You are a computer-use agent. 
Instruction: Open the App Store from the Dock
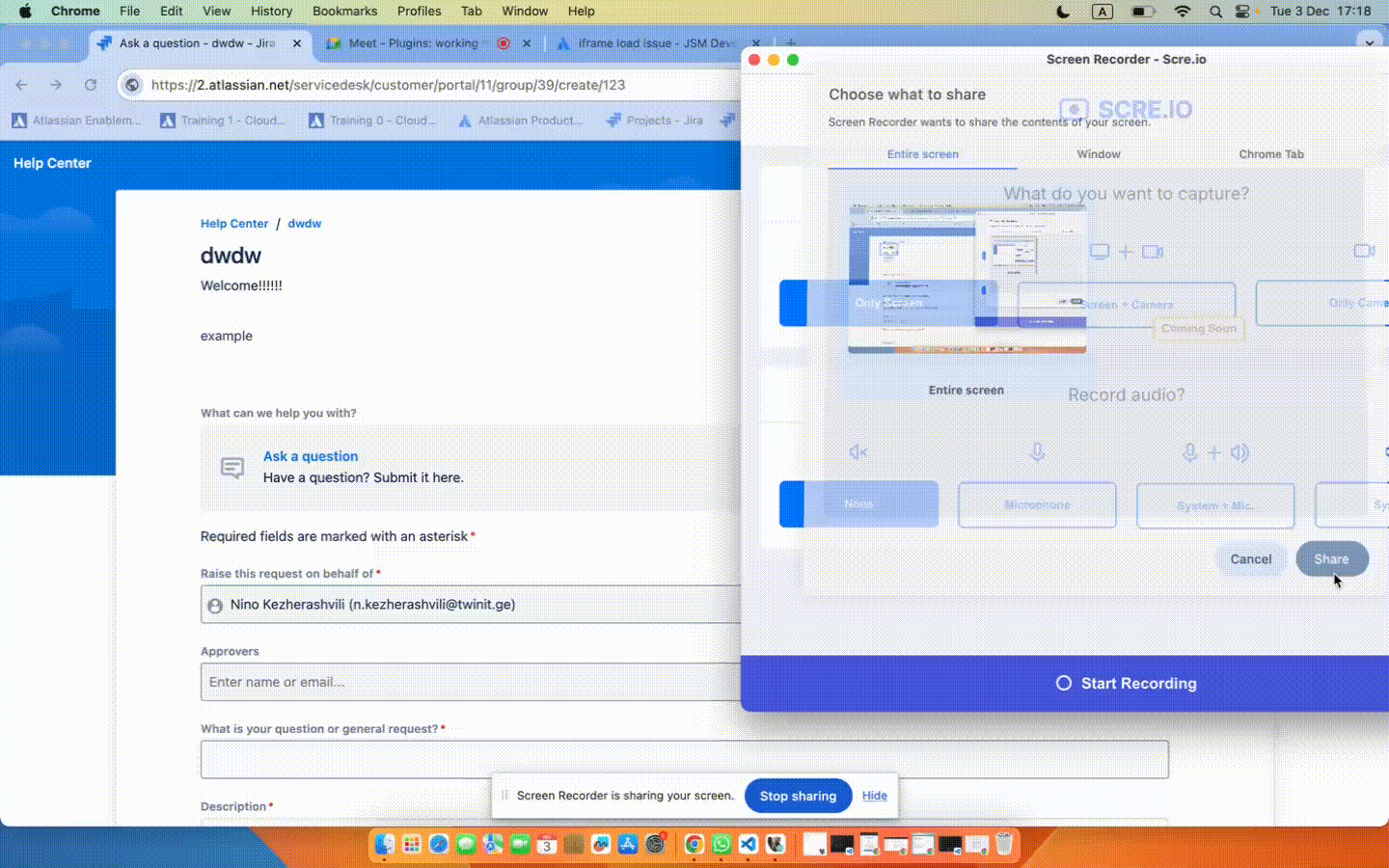coord(628,845)
